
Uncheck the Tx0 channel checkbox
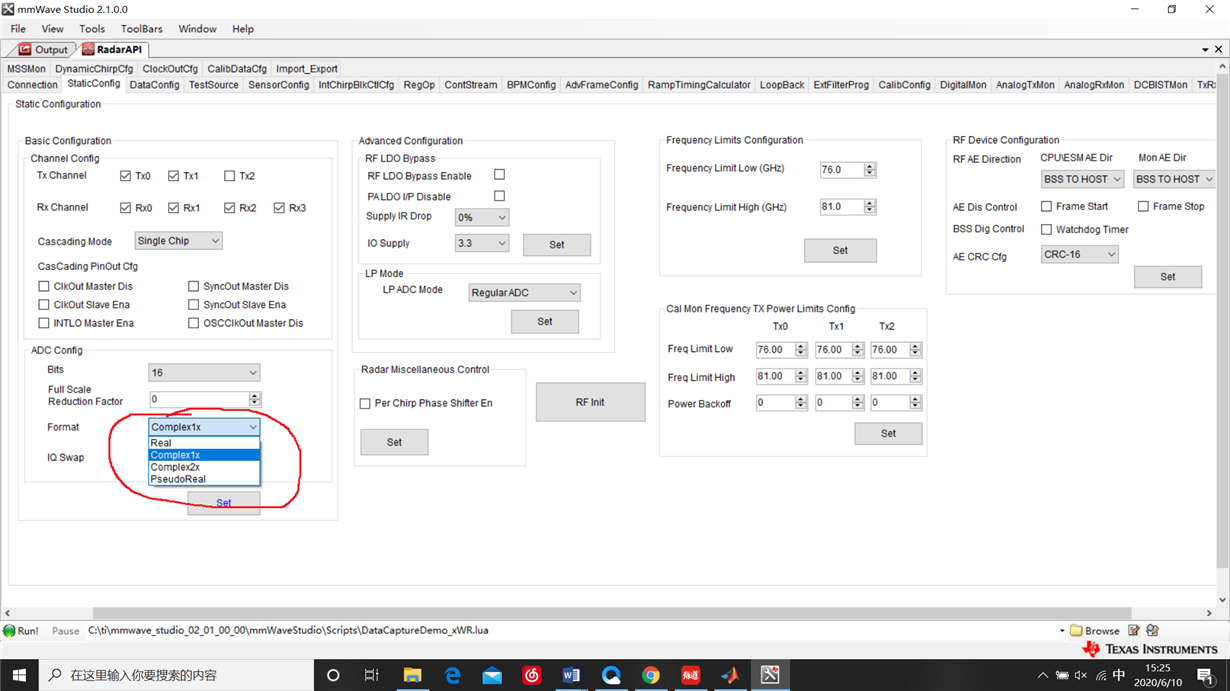[x=125, y=176]
